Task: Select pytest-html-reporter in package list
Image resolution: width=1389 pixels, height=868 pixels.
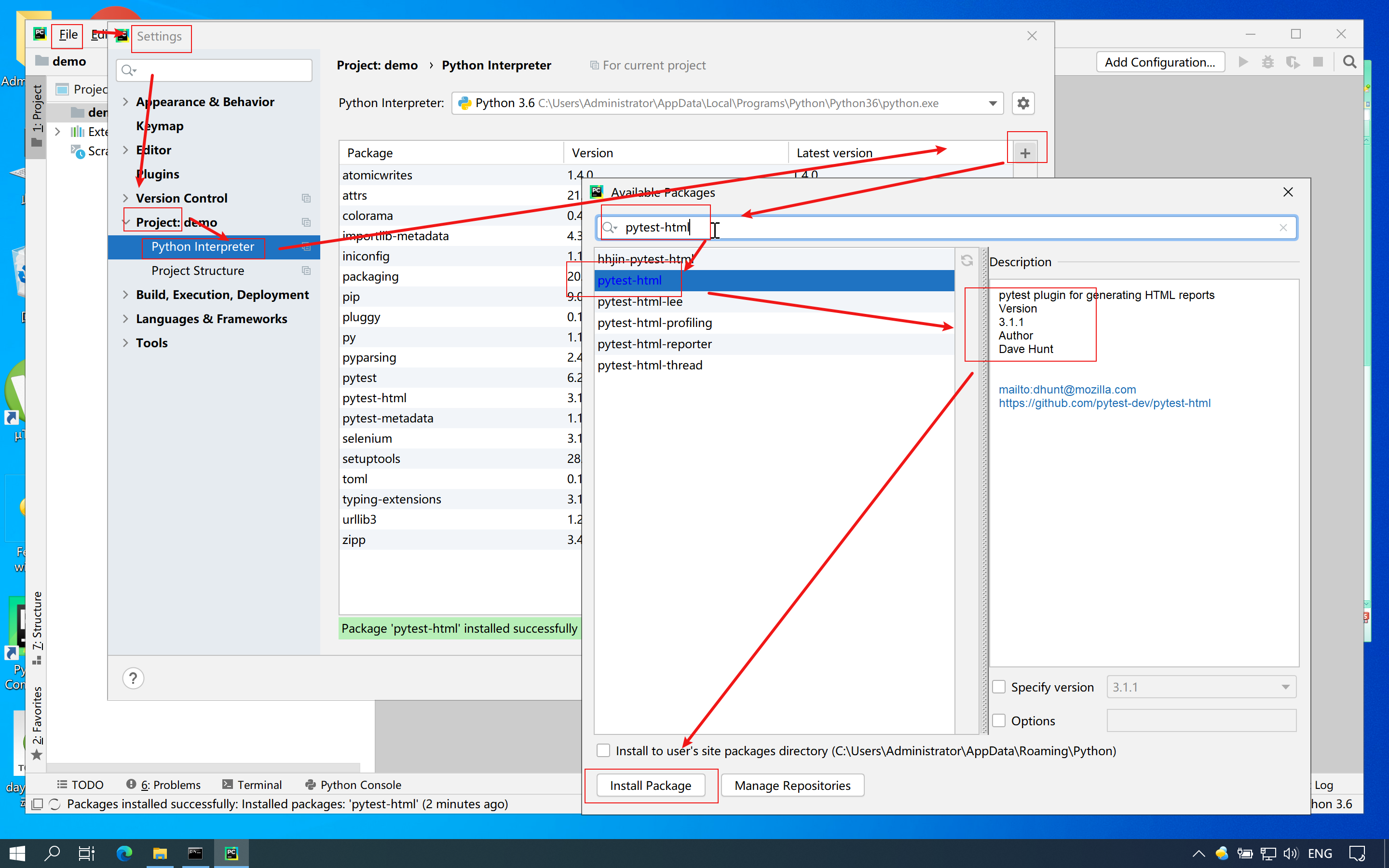Action: point(654,344)
